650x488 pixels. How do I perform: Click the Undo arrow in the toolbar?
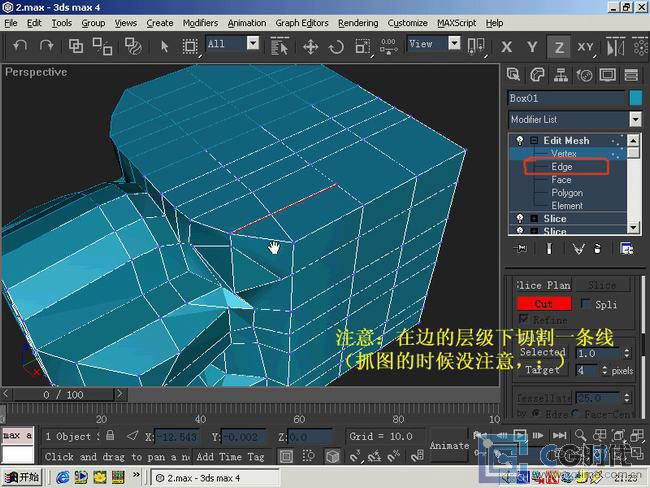coord(19,46)
